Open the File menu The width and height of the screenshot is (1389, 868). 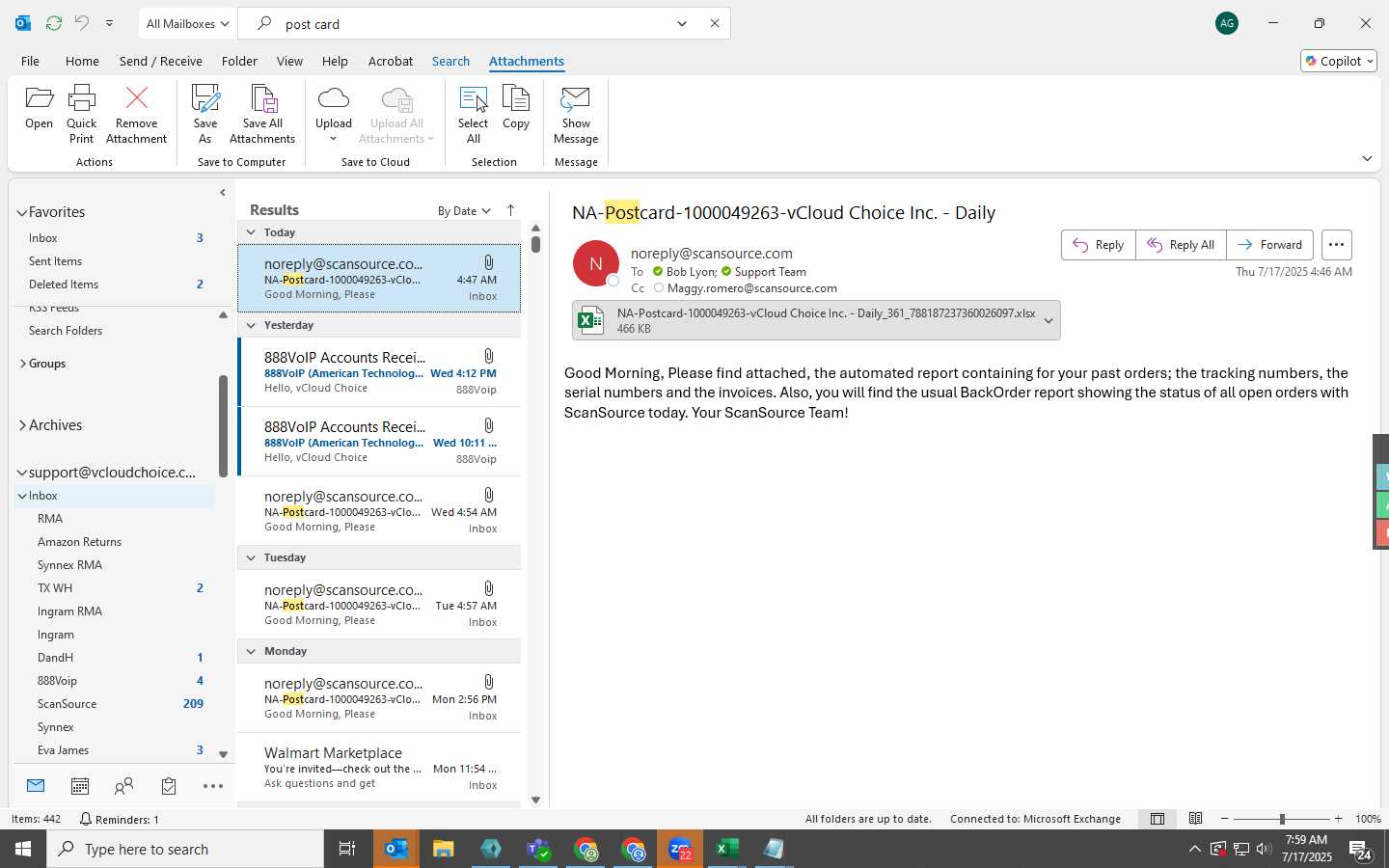click(x=30, y=61)
